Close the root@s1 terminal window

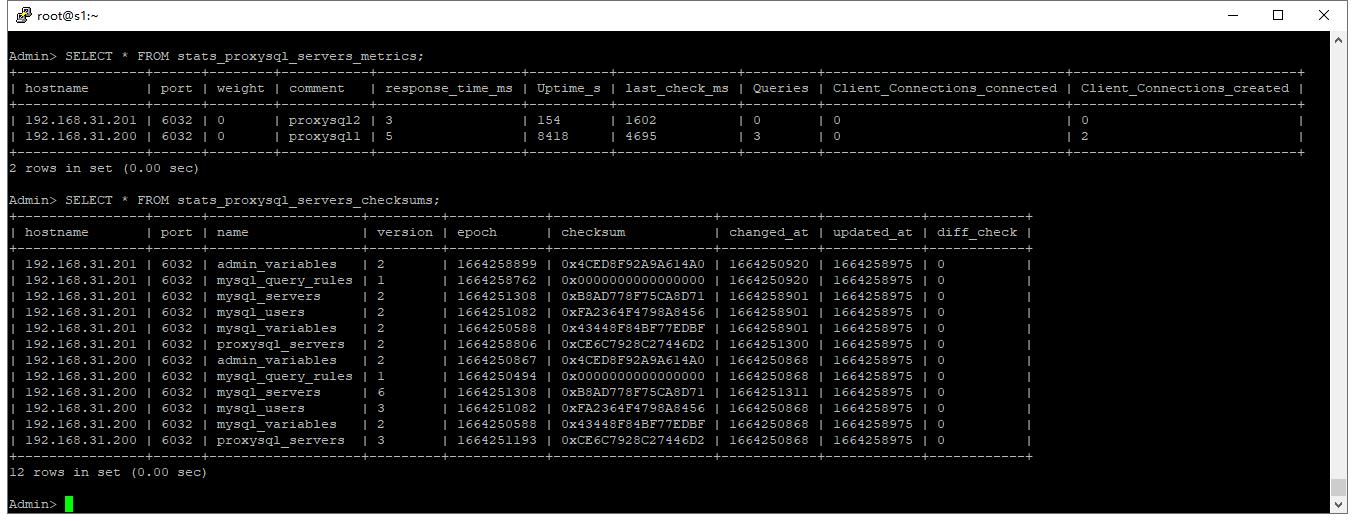(x=1324, y=15)
